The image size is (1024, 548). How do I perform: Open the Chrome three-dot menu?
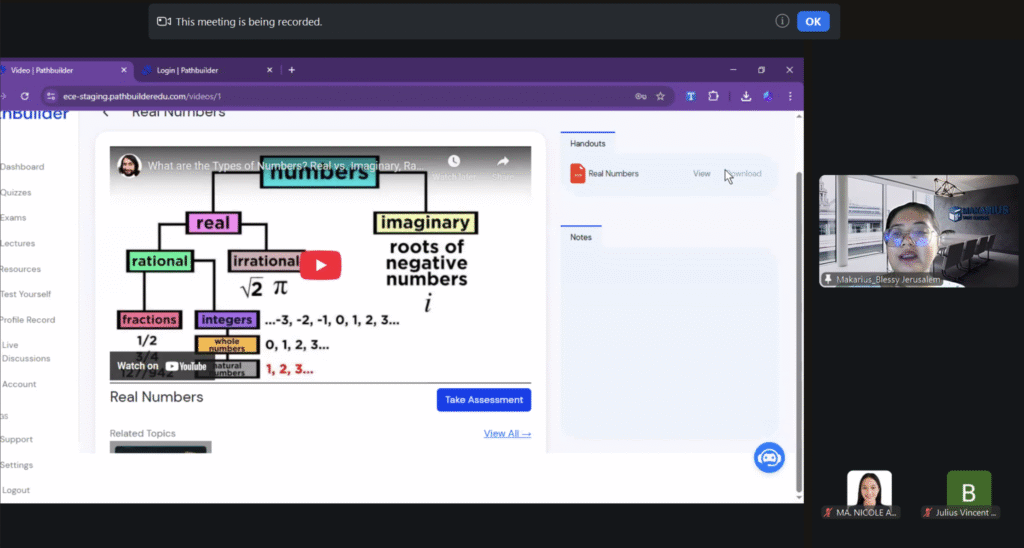coord(790,96)
